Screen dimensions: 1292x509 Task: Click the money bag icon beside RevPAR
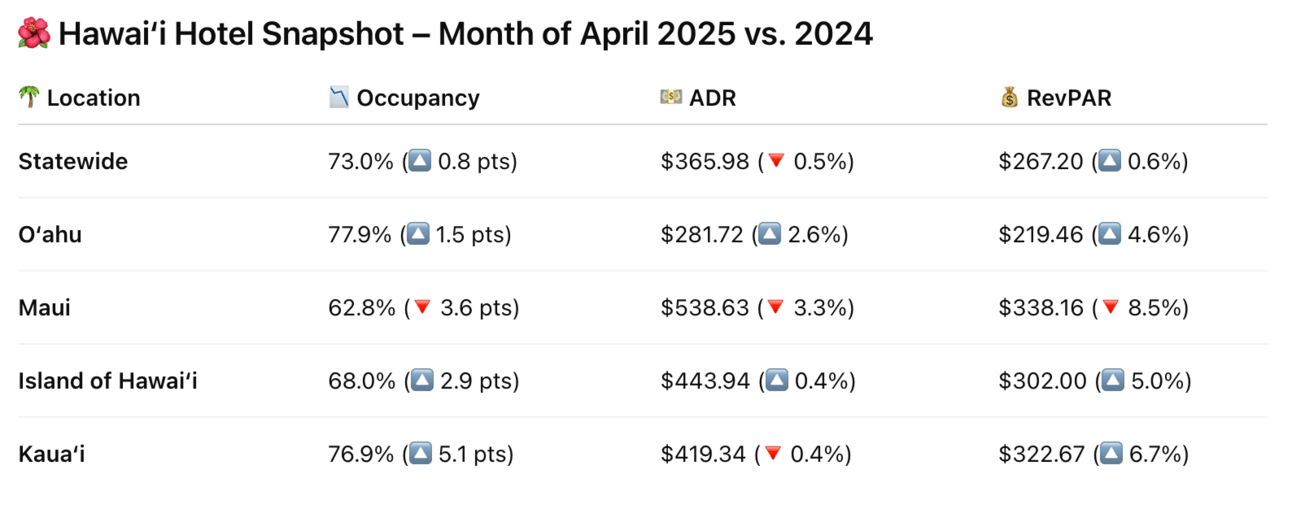(1009, 98)
